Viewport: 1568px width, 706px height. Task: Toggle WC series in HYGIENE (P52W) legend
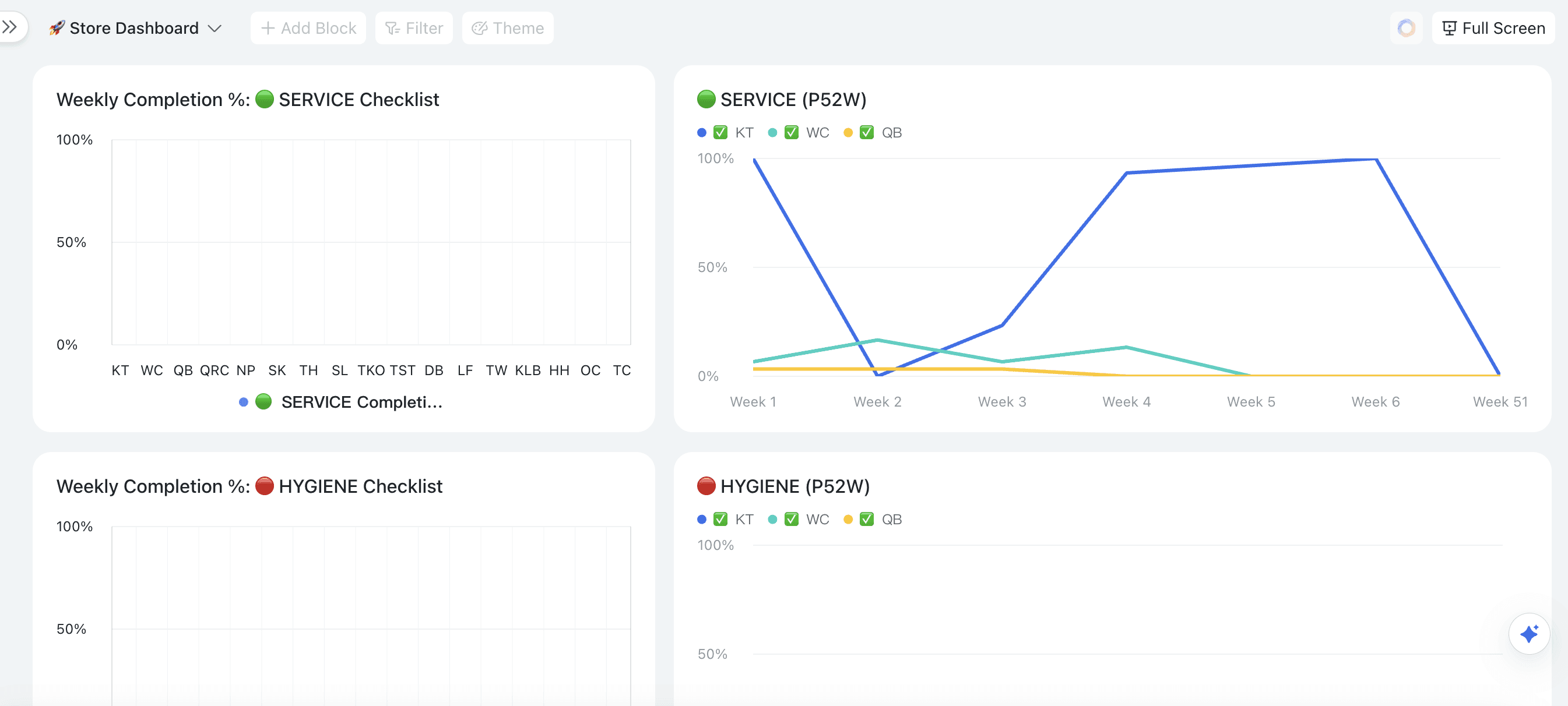click(817, 520)
